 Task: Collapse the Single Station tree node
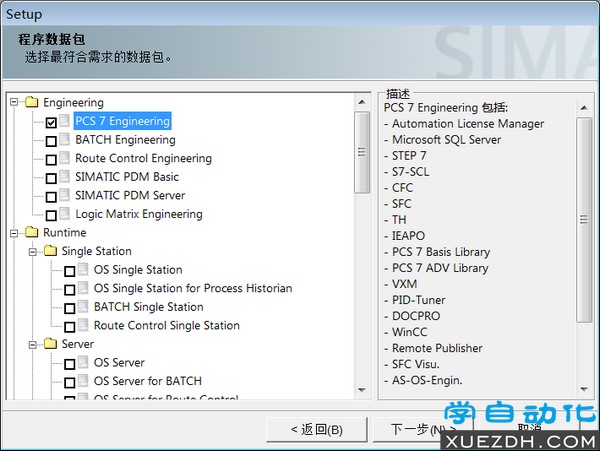33,251
